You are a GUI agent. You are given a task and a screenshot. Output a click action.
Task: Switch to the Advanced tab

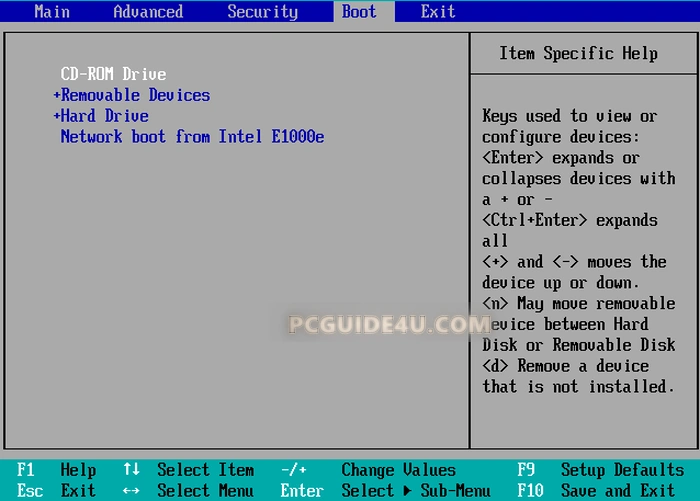click(148, 12)
